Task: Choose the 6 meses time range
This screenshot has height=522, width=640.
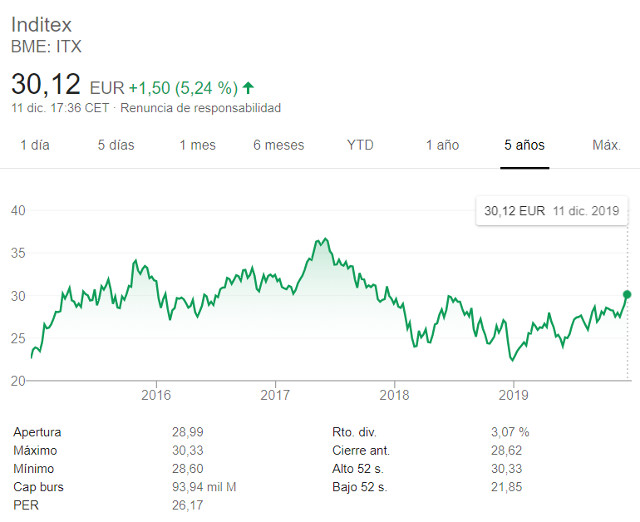Action: [x=279, y=145]
